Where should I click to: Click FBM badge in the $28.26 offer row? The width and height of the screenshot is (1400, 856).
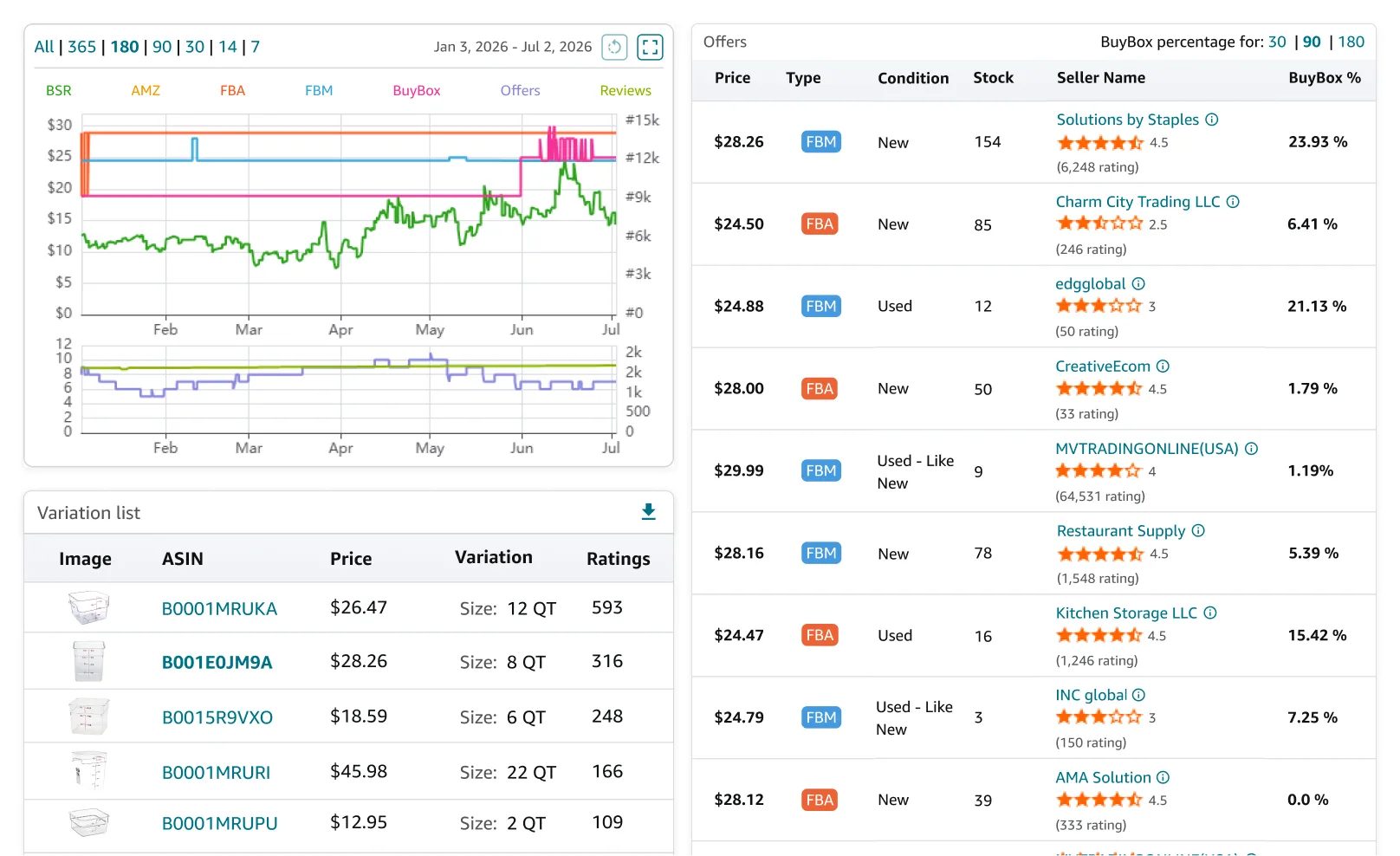(821, 142)
